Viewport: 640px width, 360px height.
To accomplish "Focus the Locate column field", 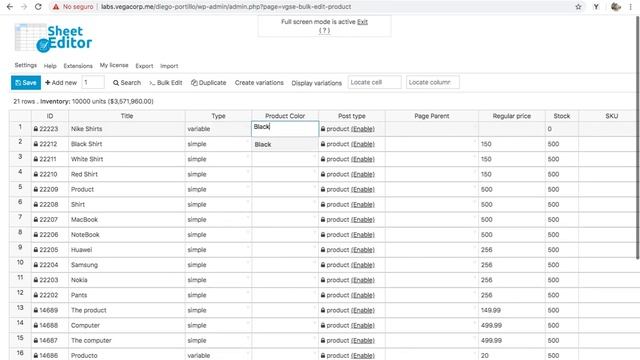I will coord(433,82).
